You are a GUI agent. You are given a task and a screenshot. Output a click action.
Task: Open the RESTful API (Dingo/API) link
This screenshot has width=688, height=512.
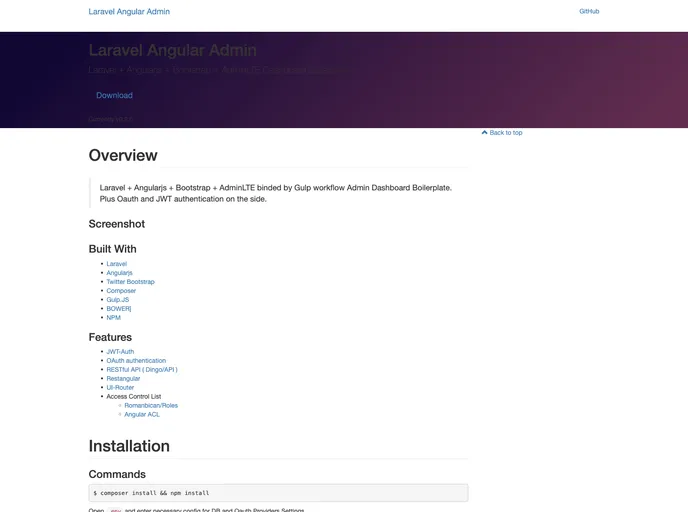pyautogui.click(x=142, y=369)
